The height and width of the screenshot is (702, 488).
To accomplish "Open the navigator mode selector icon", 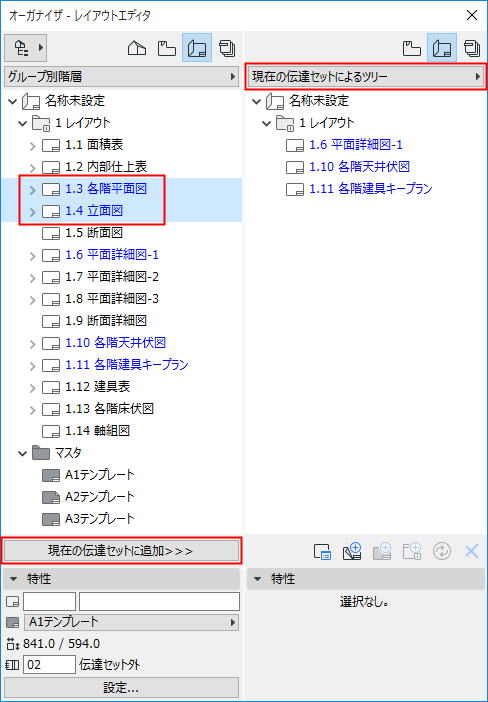I will (26, 48).
